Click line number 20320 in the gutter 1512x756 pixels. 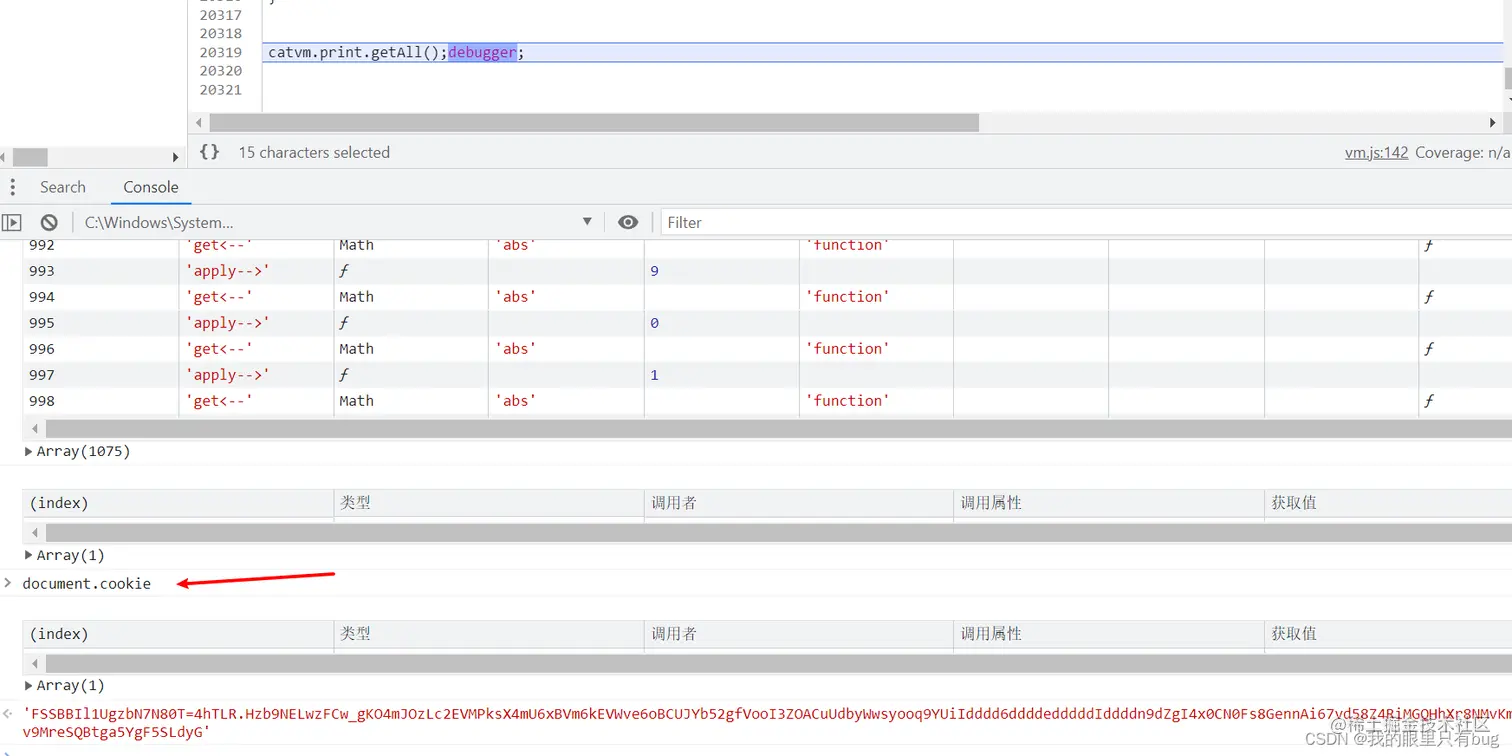point(221,71)
